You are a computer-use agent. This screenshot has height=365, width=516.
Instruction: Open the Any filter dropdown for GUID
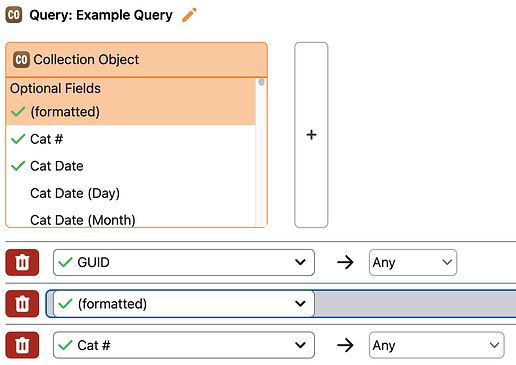(x=413, y=262)
